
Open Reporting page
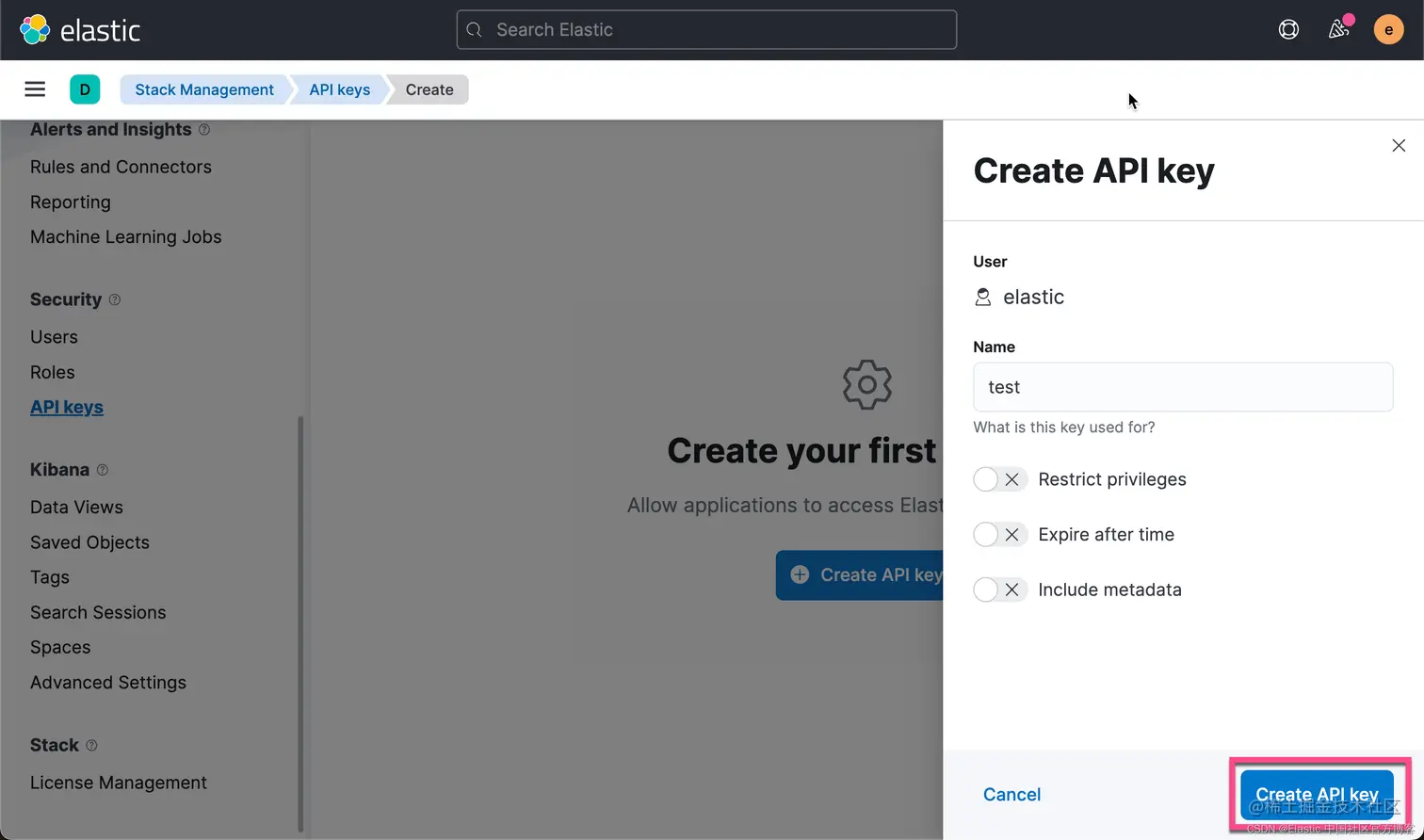click(71, 202)
